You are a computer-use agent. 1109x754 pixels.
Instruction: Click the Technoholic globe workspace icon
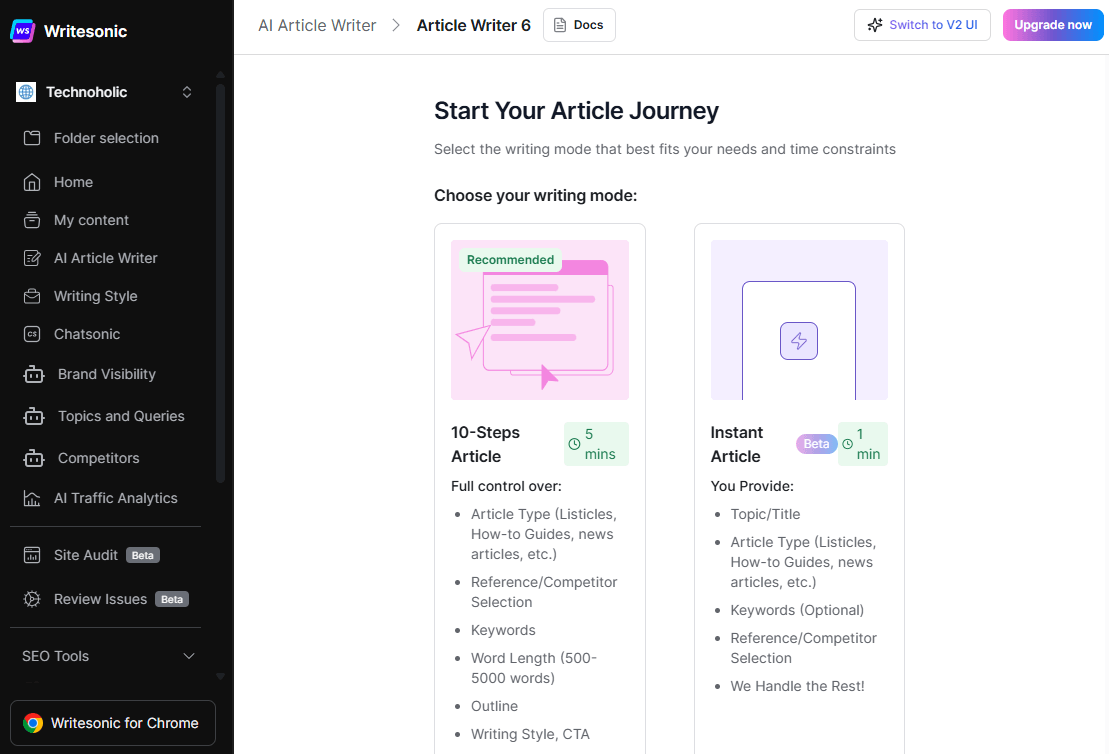(x=26, y=92)
